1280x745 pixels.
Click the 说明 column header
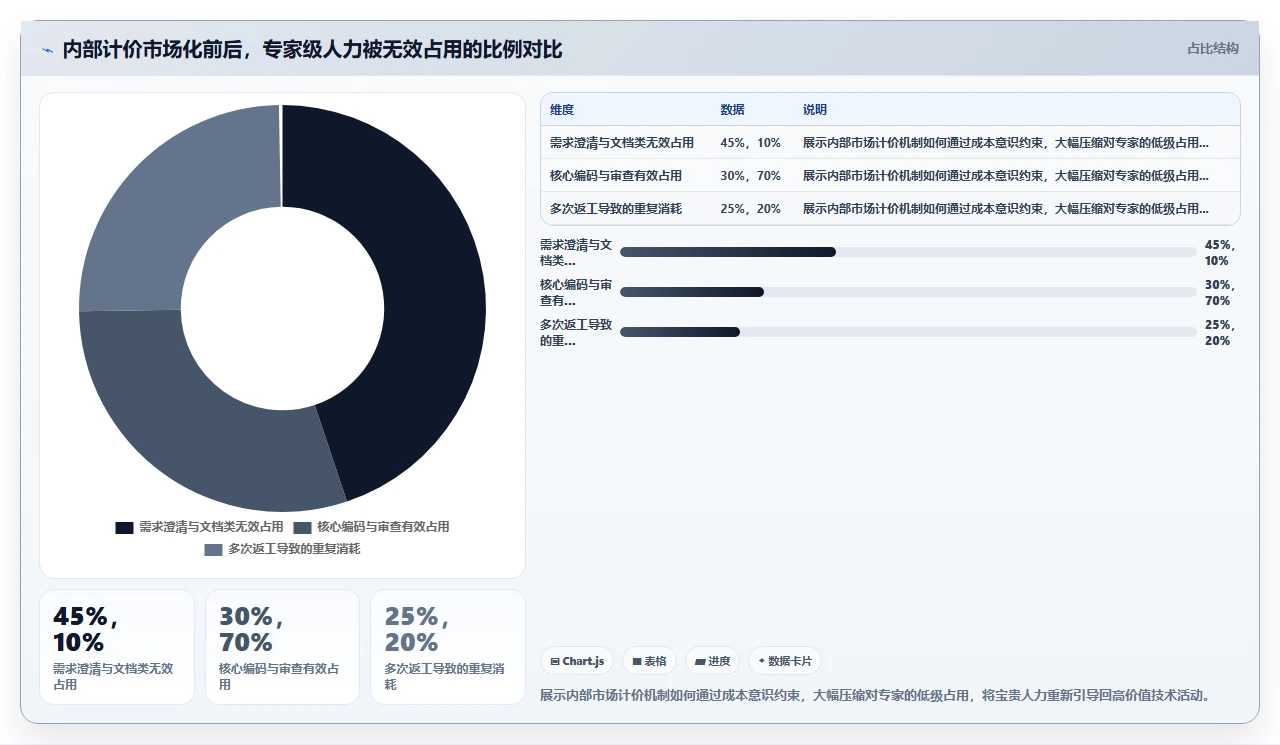(x=815, y=110)
